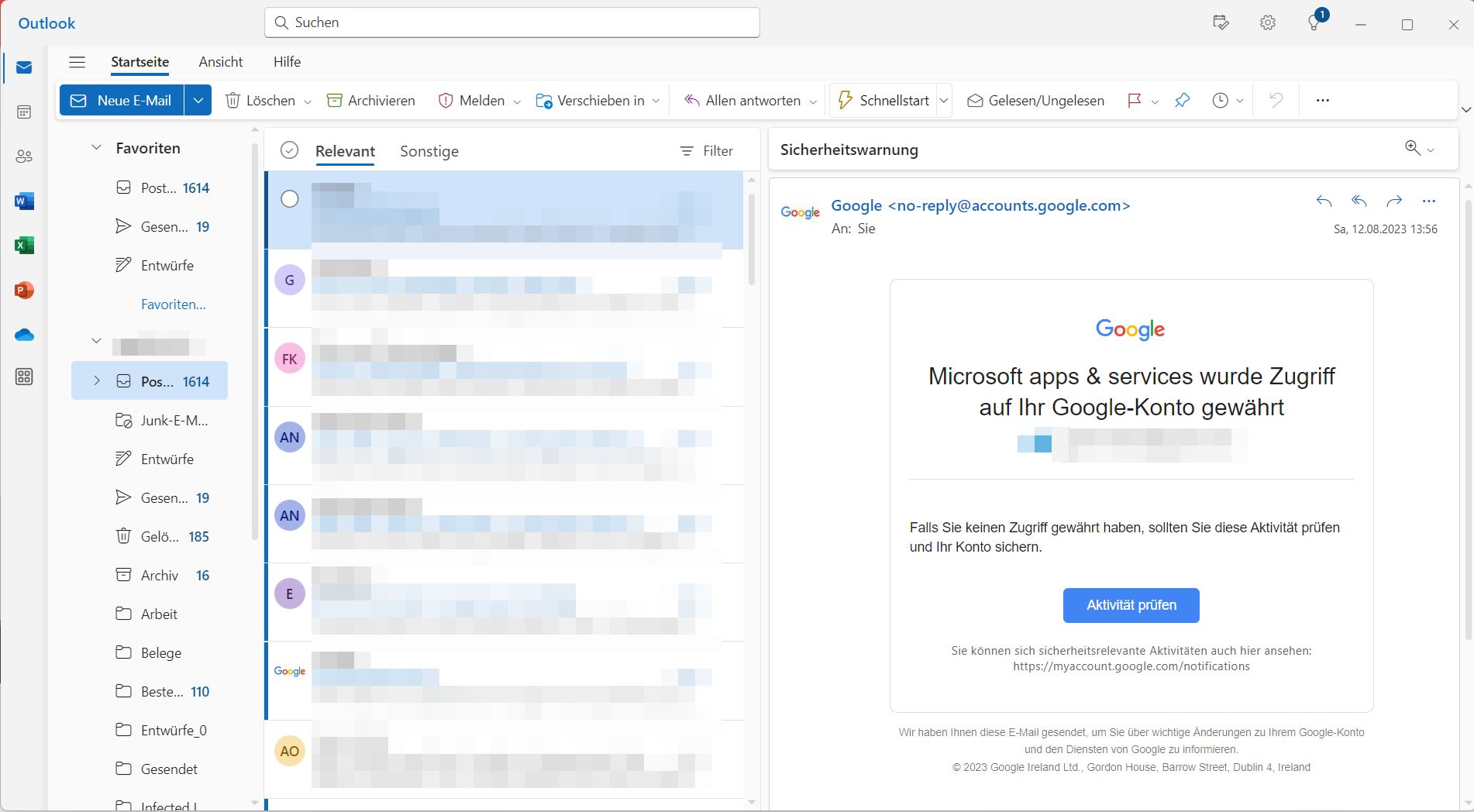
Task: Expand the ribbon with chevron
Action: point(1465,110)
